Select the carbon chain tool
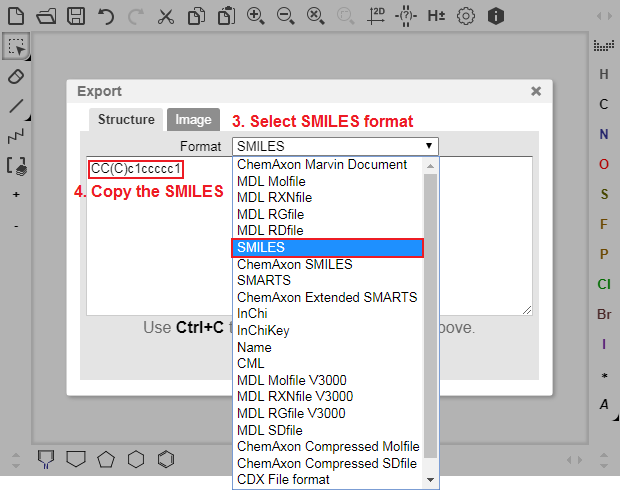The height and width of the screenshot is (490, 620). (16, 136)
